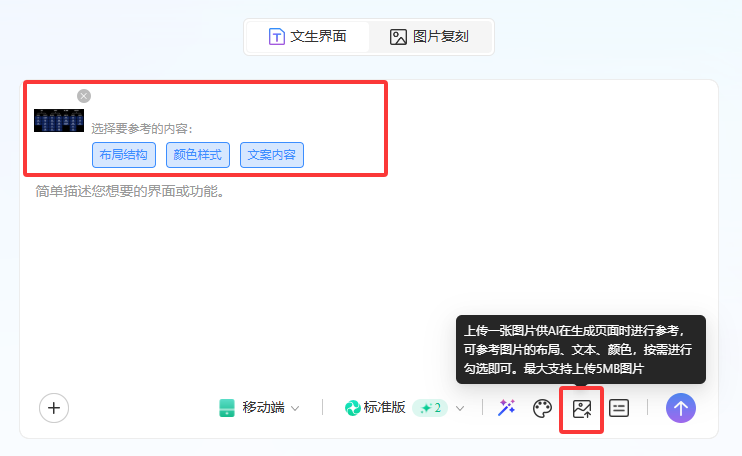Switch to the 文生界面 tab
Image resolution: width=742 pixels, height=456 pixels.
(308, 37)
